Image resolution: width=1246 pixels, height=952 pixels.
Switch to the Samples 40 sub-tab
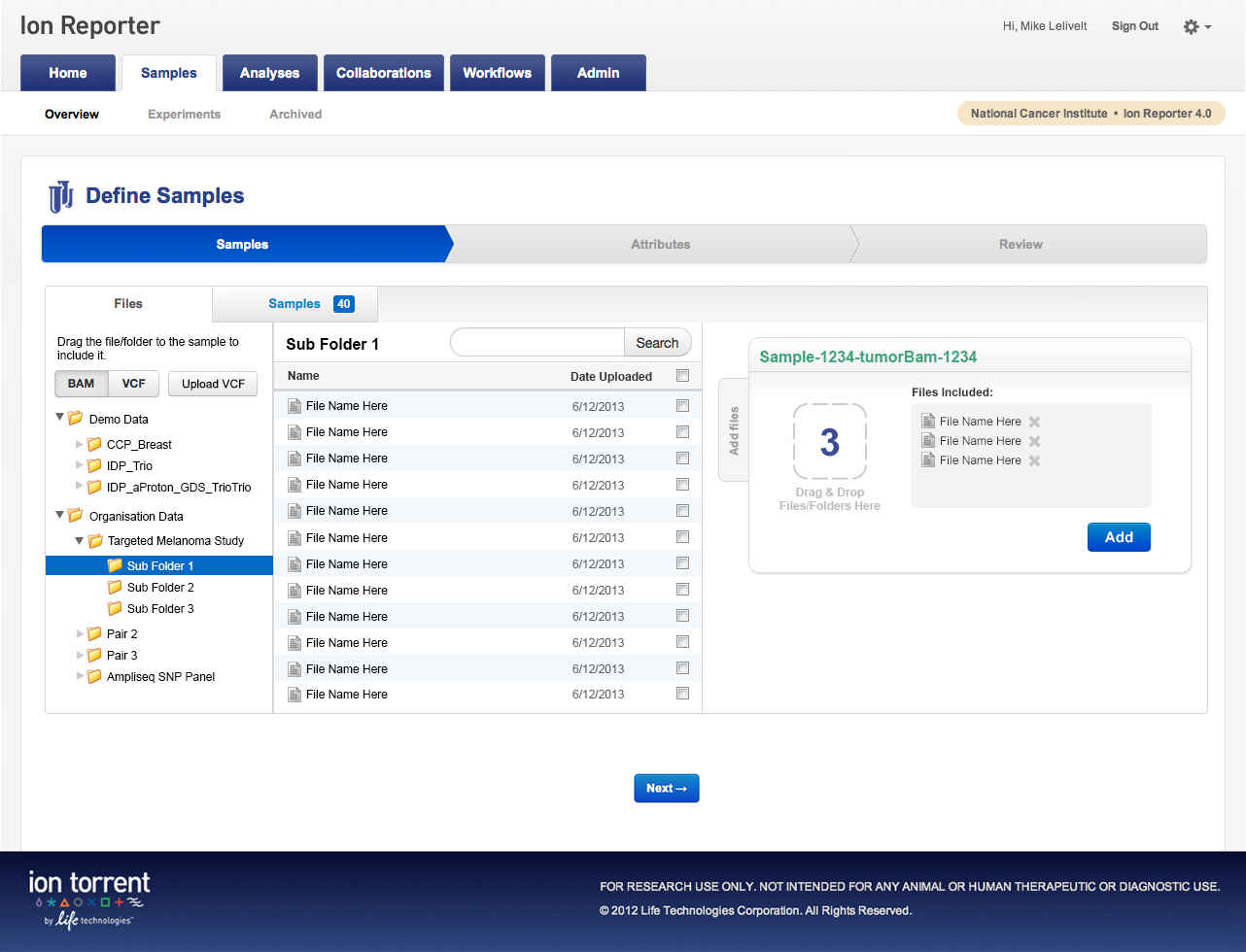pos(295,304)
